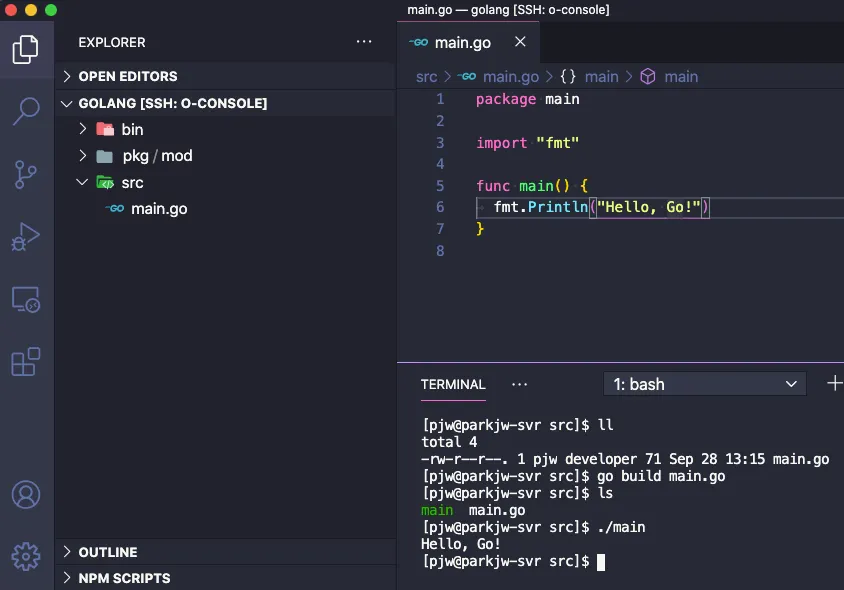Click the pkg/mod folder icon
The image size is (844, 590).
coord(104,156)
